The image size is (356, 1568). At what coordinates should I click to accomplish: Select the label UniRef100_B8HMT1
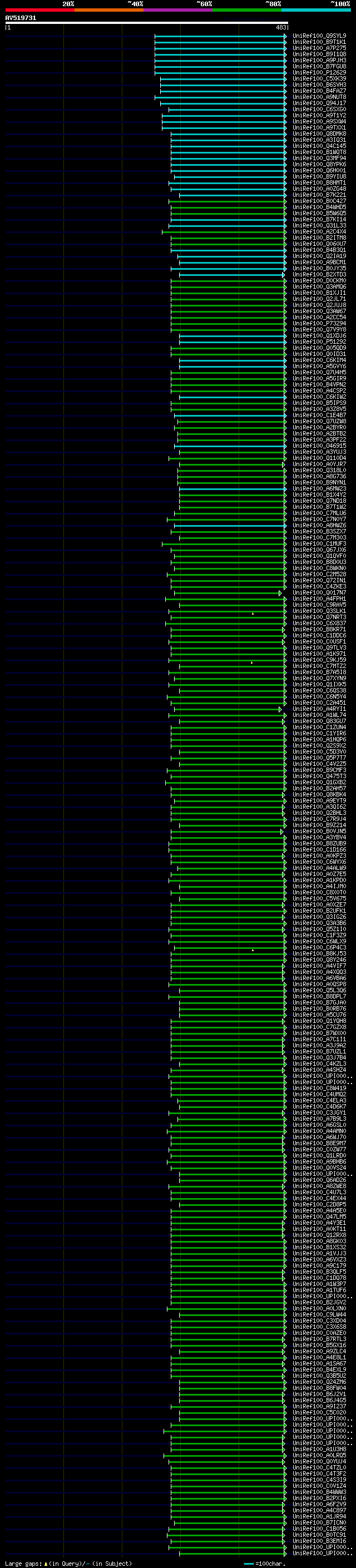[319, 182]
